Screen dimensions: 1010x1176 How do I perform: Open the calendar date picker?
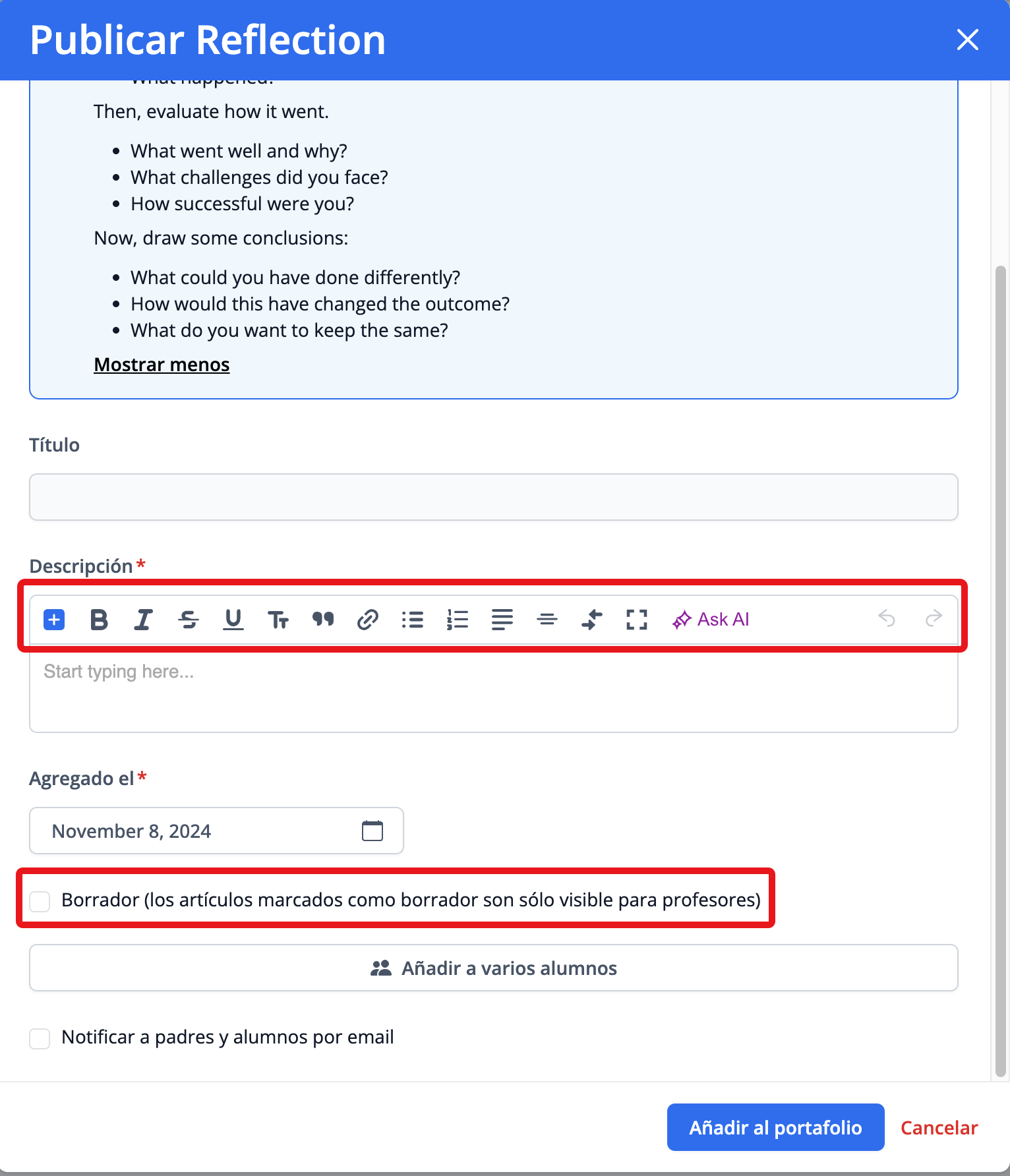click(372, 831)
